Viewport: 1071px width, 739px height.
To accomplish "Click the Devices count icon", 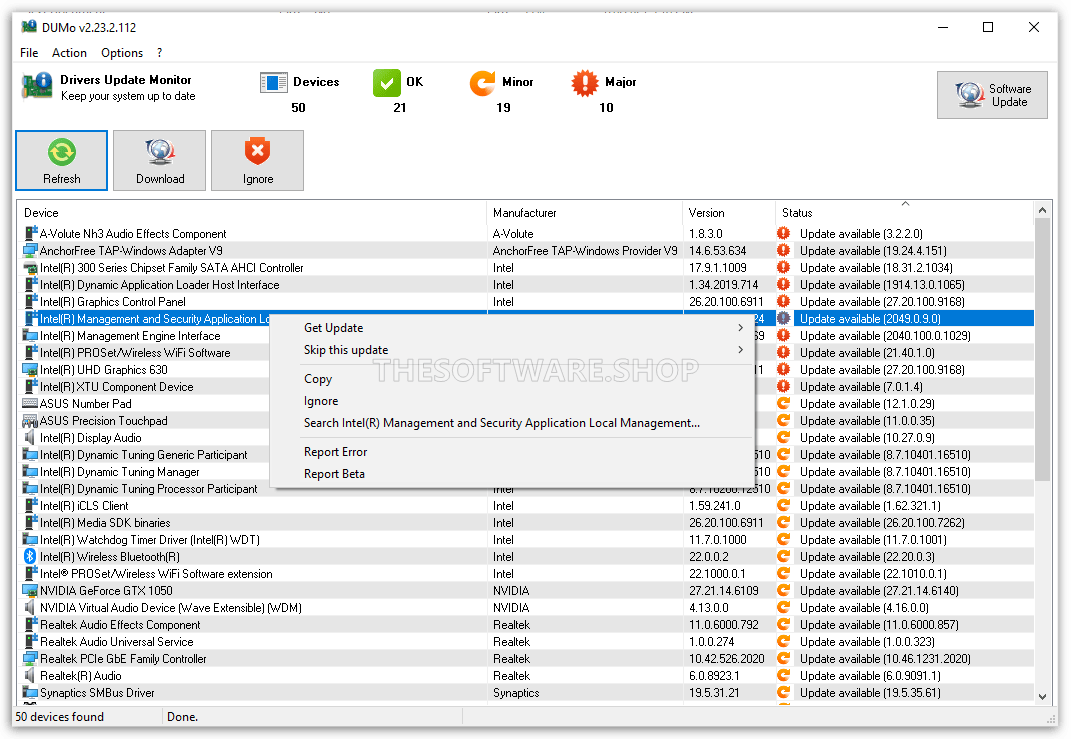I will pos(274,83).
